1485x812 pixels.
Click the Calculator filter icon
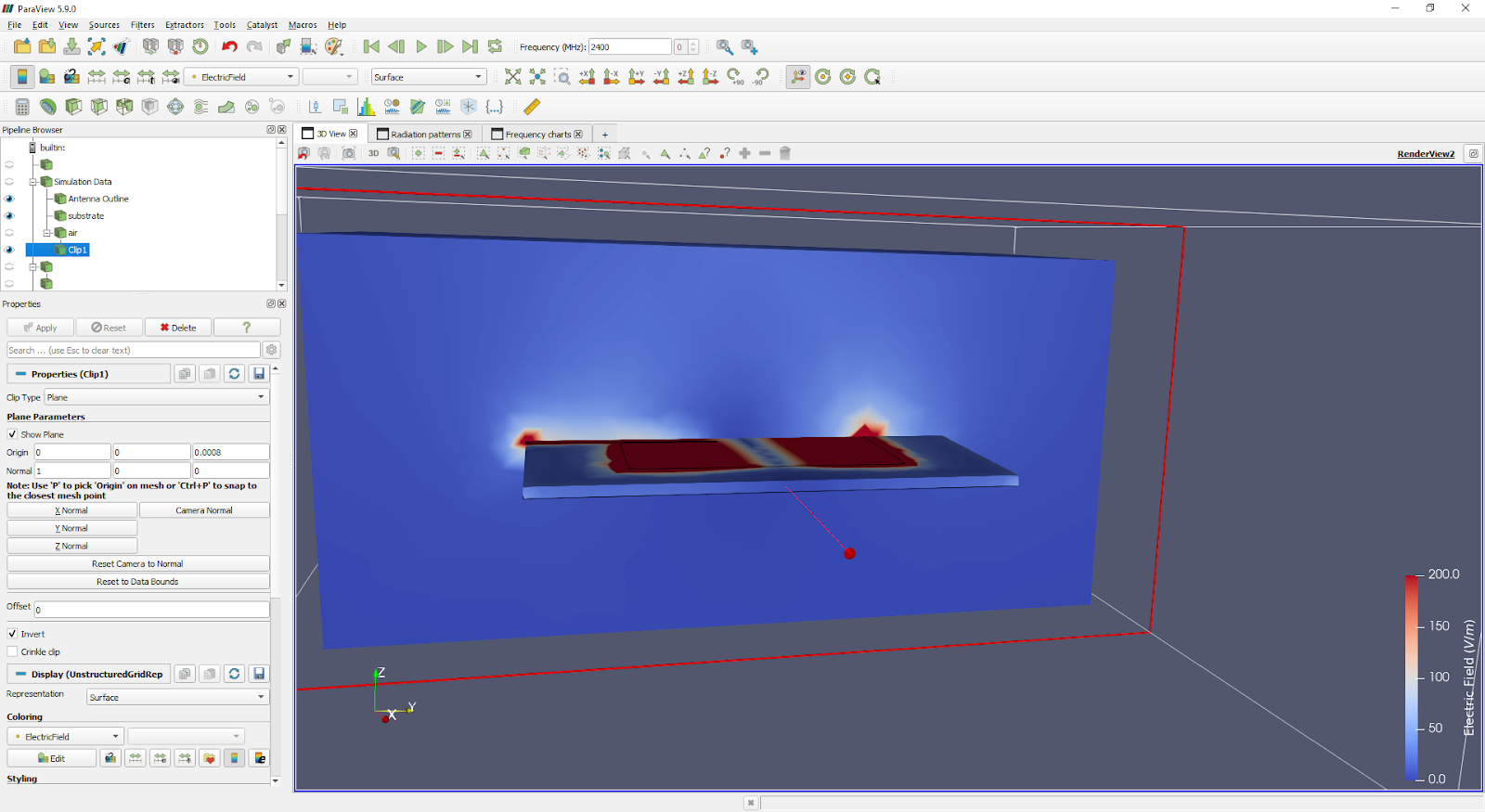[x=22, y=107]
